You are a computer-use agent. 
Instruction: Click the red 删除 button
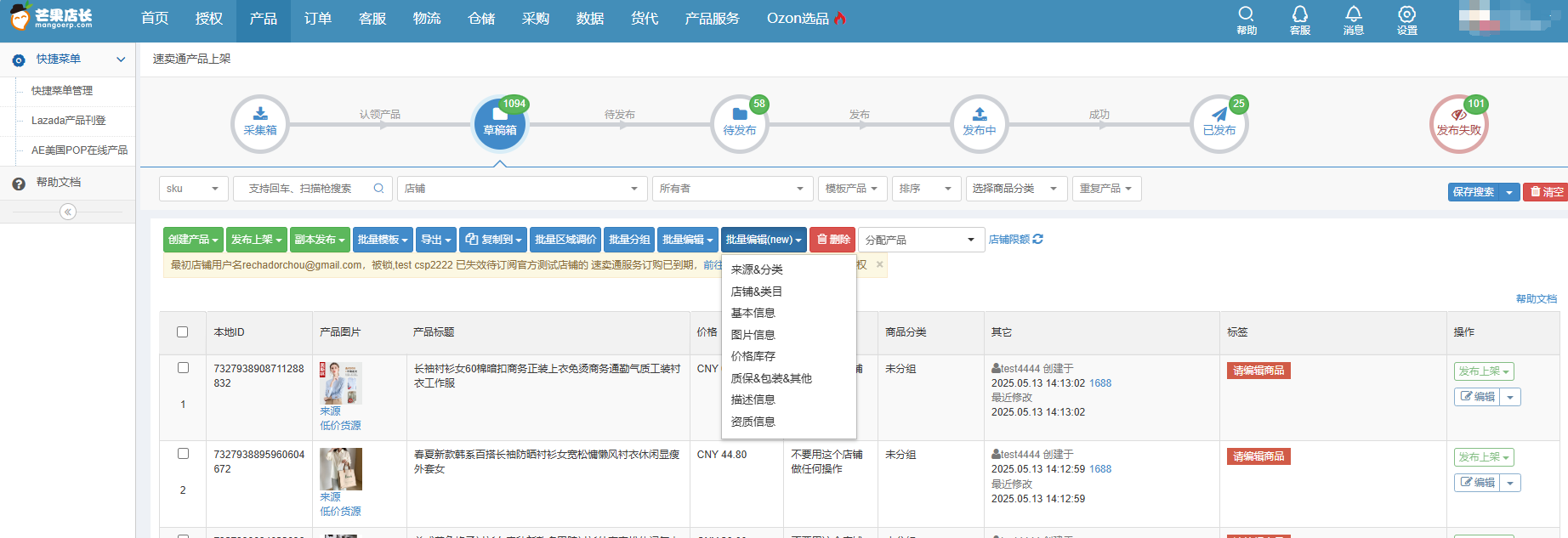tap(832, 240)
